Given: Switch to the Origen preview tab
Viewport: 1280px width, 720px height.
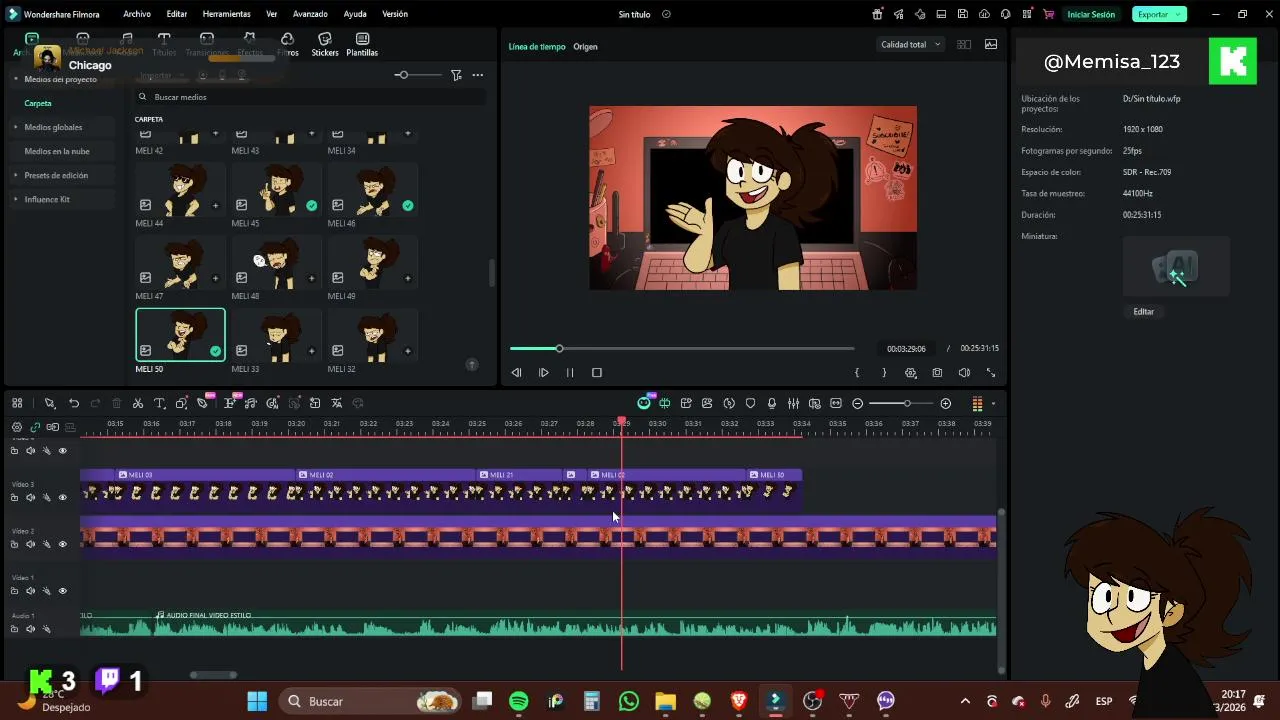Looking at the screenshot, I should point(585,46).
